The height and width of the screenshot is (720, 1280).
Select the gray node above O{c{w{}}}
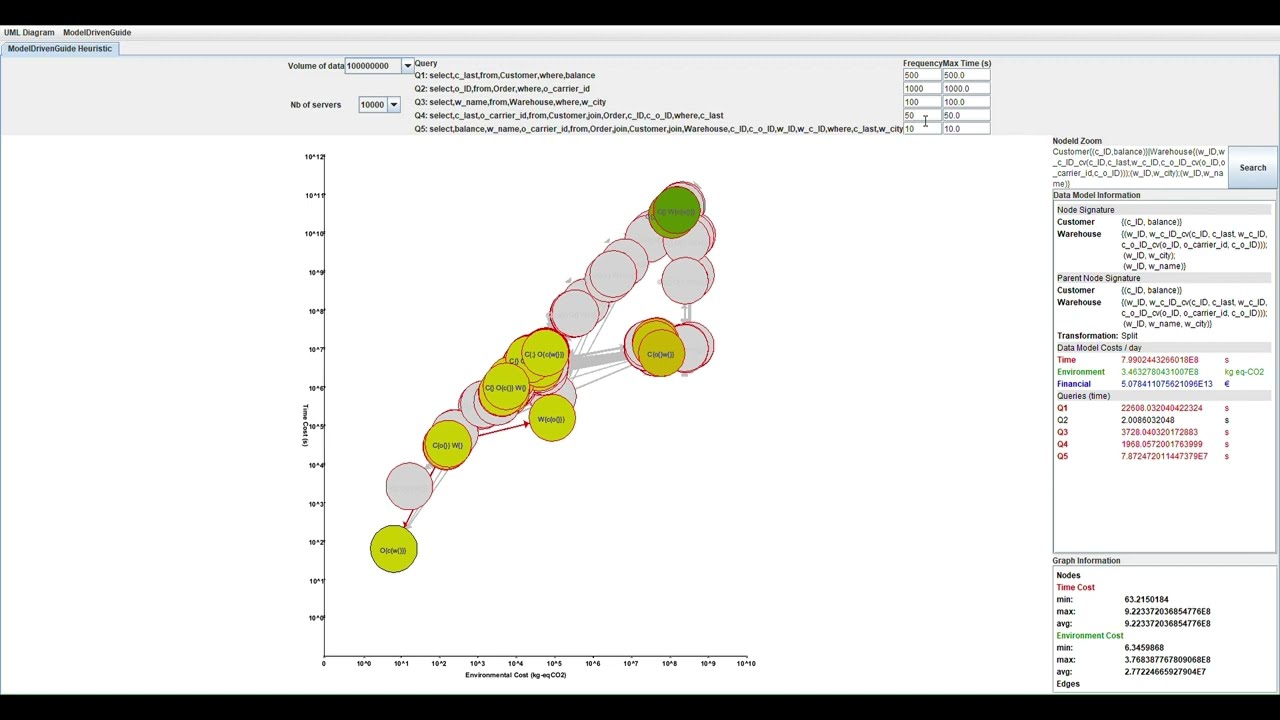[409, 488]
